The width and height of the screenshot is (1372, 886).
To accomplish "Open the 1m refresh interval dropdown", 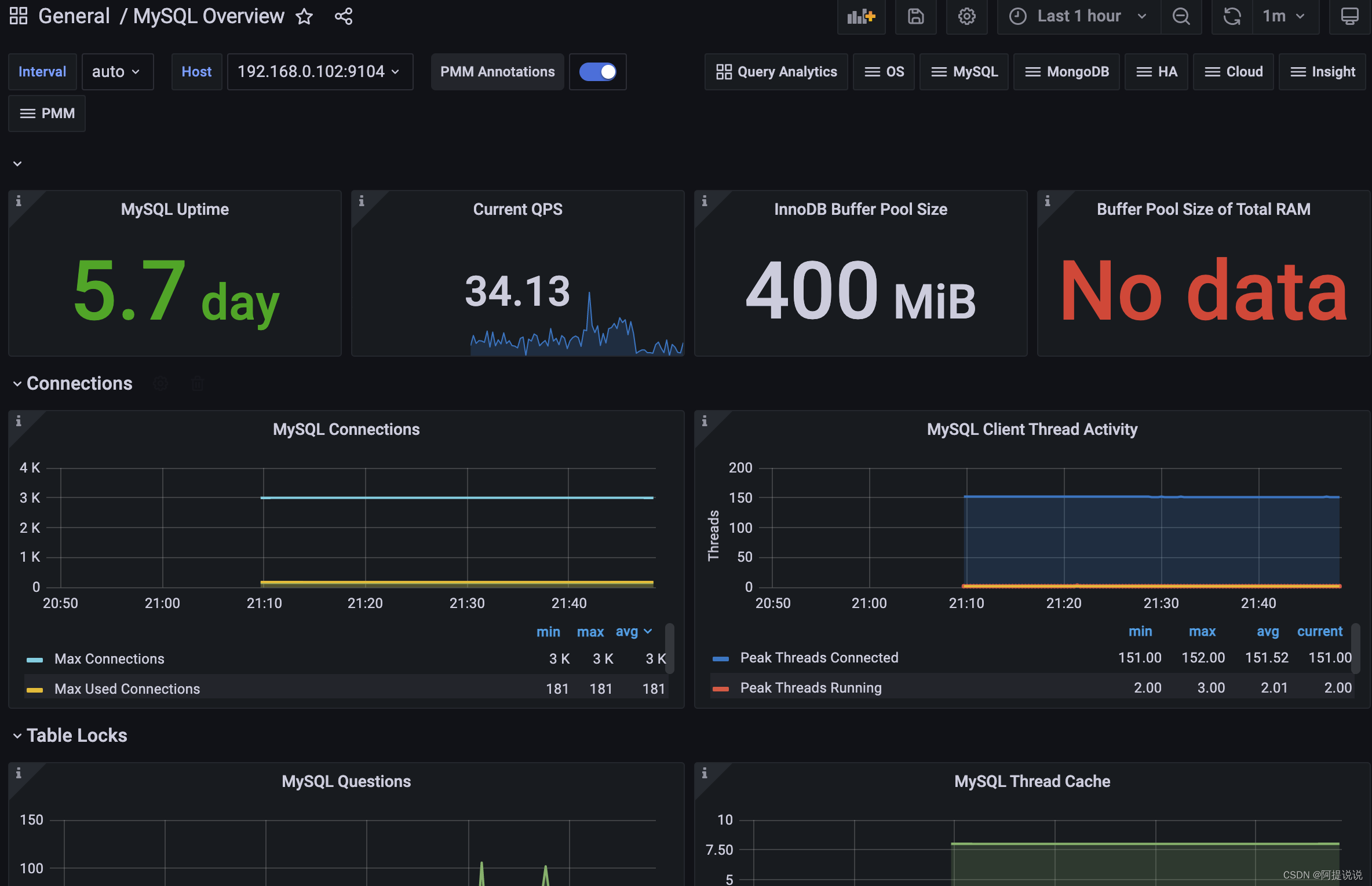I will 1285,16.
